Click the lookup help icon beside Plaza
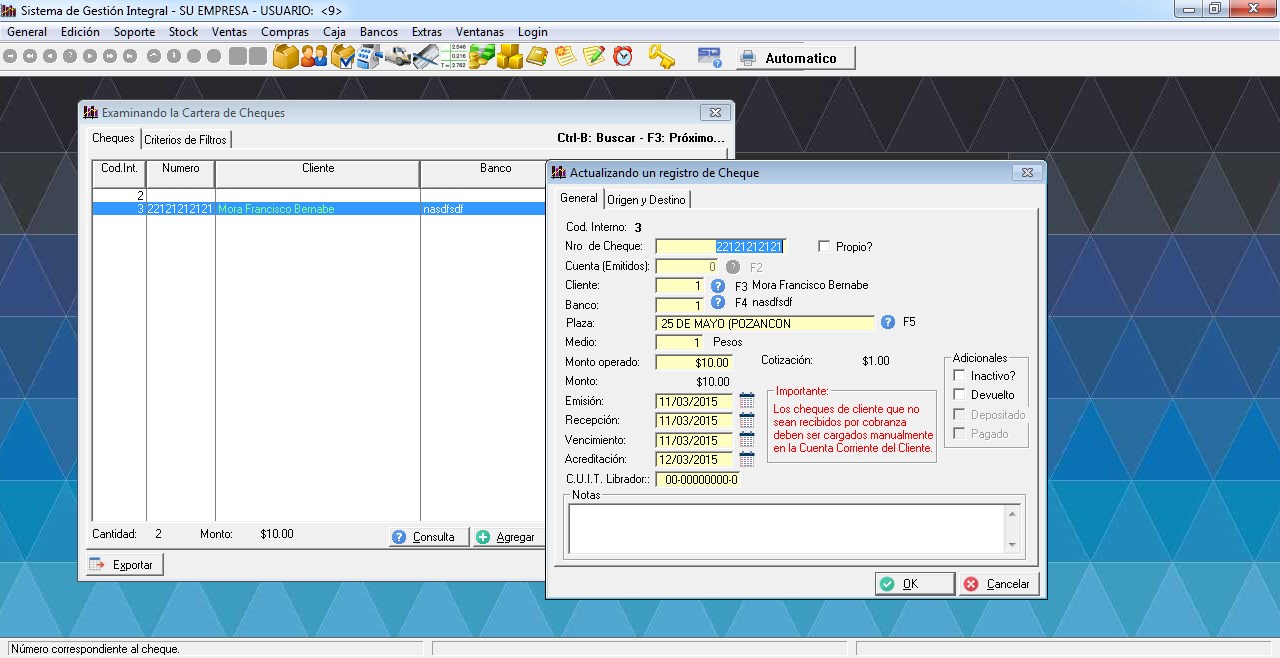Viewport: 1280px width, 658px height. 887,323
